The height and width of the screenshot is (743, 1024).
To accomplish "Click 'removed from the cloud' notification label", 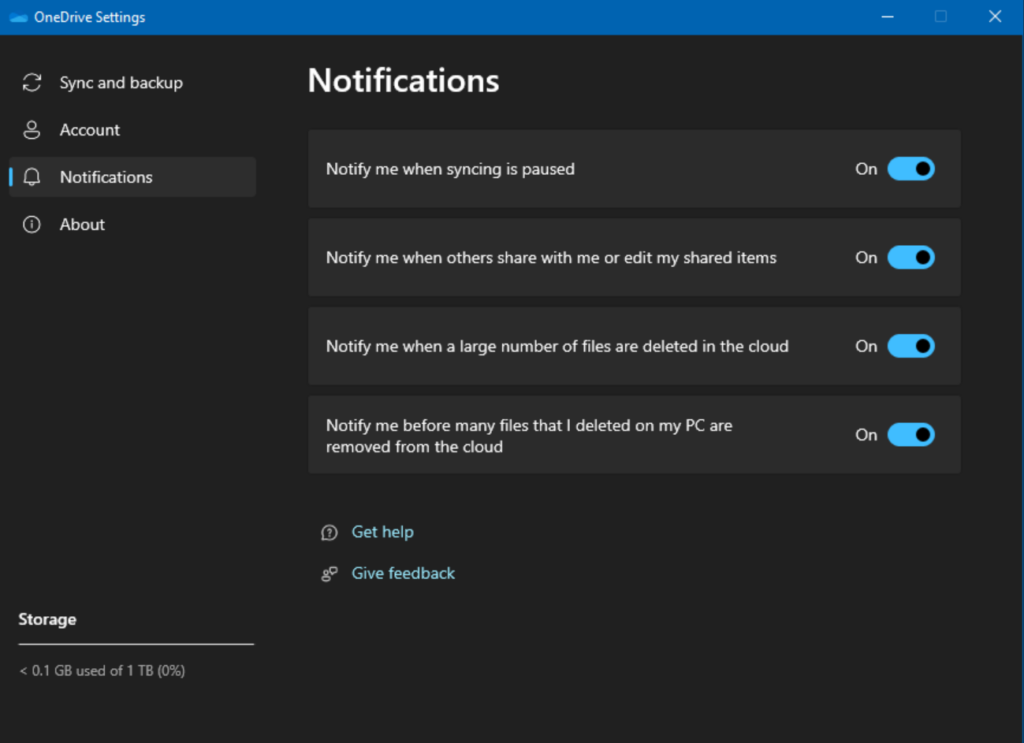I will pyautogui.click(x=529, y=436).
